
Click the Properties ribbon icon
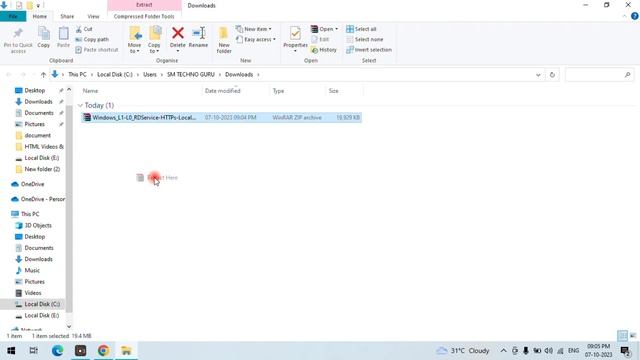295,33
